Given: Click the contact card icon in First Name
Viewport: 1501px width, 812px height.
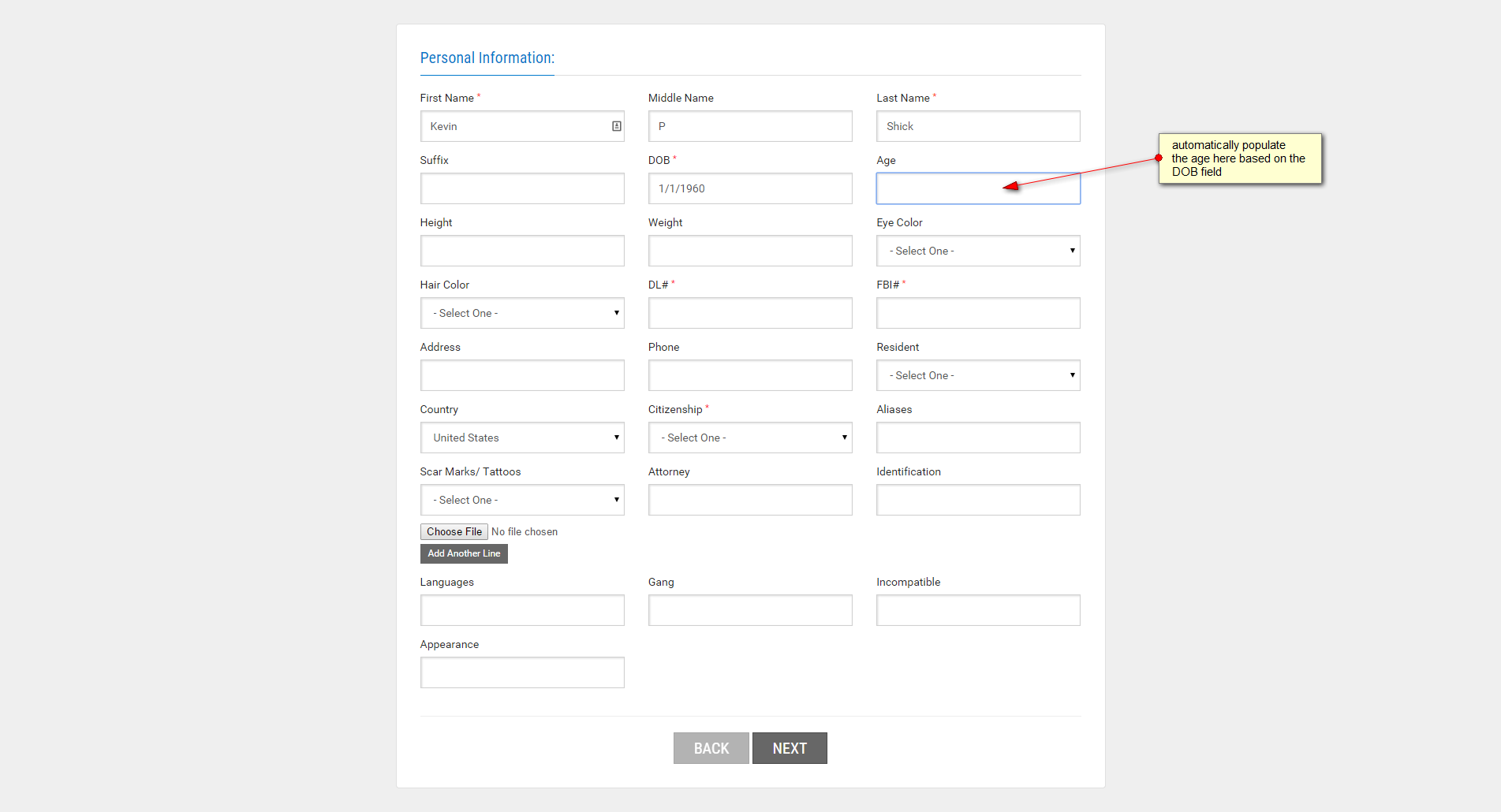Looking at the screenshot, I should coord(617,126).
